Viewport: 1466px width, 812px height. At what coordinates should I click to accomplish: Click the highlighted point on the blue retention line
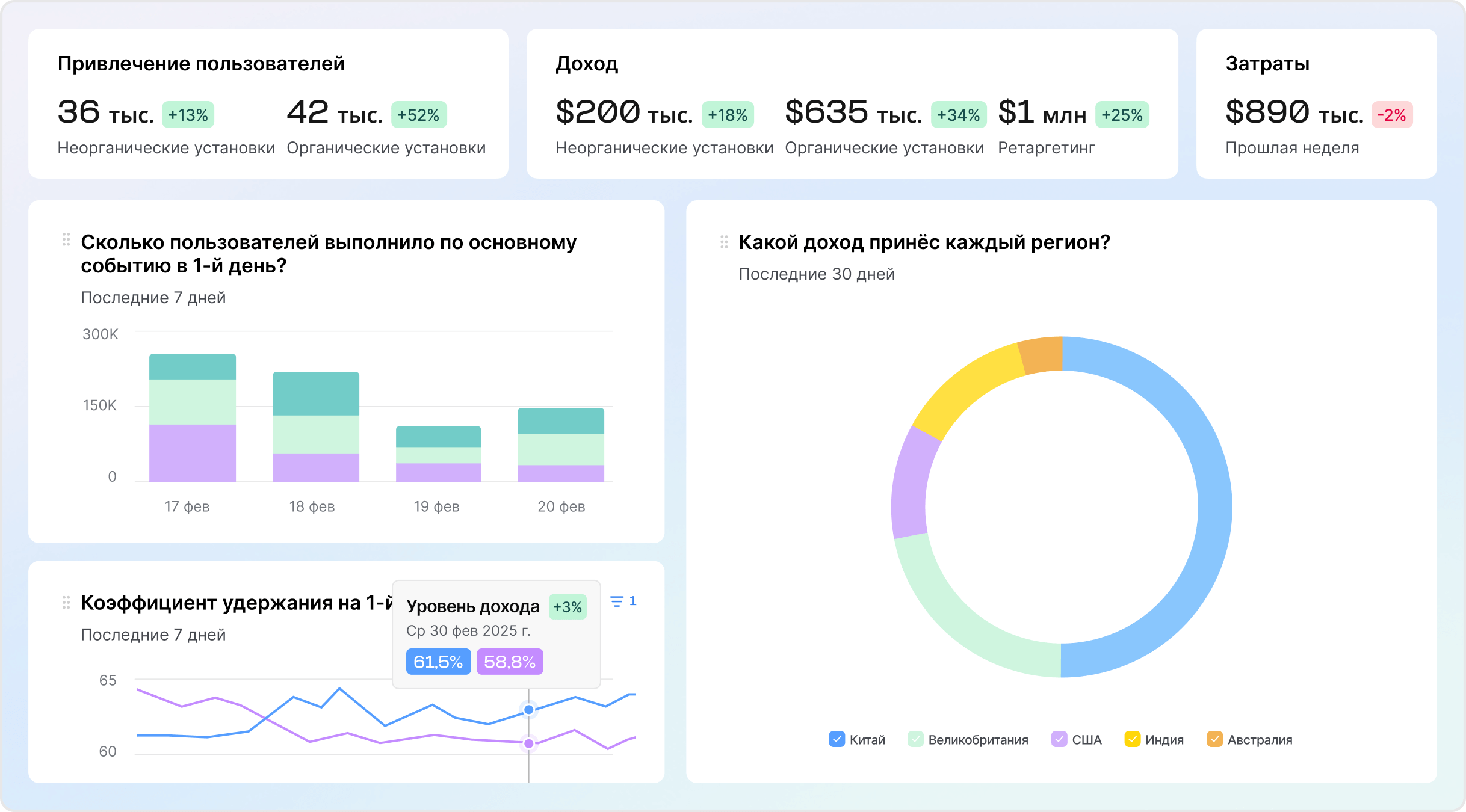click(x=528, y=710)
